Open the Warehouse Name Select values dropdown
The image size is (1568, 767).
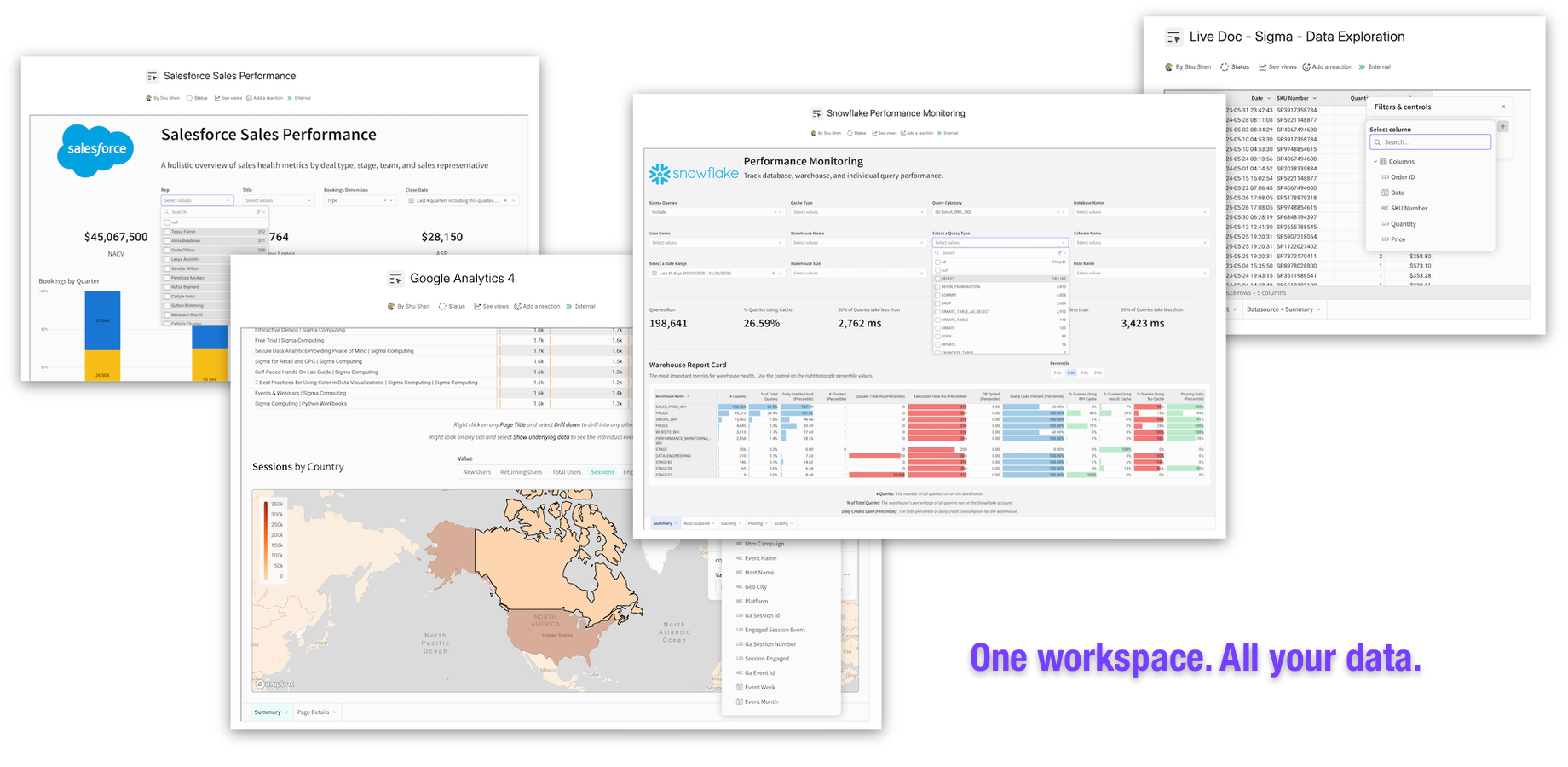point(856,242)
